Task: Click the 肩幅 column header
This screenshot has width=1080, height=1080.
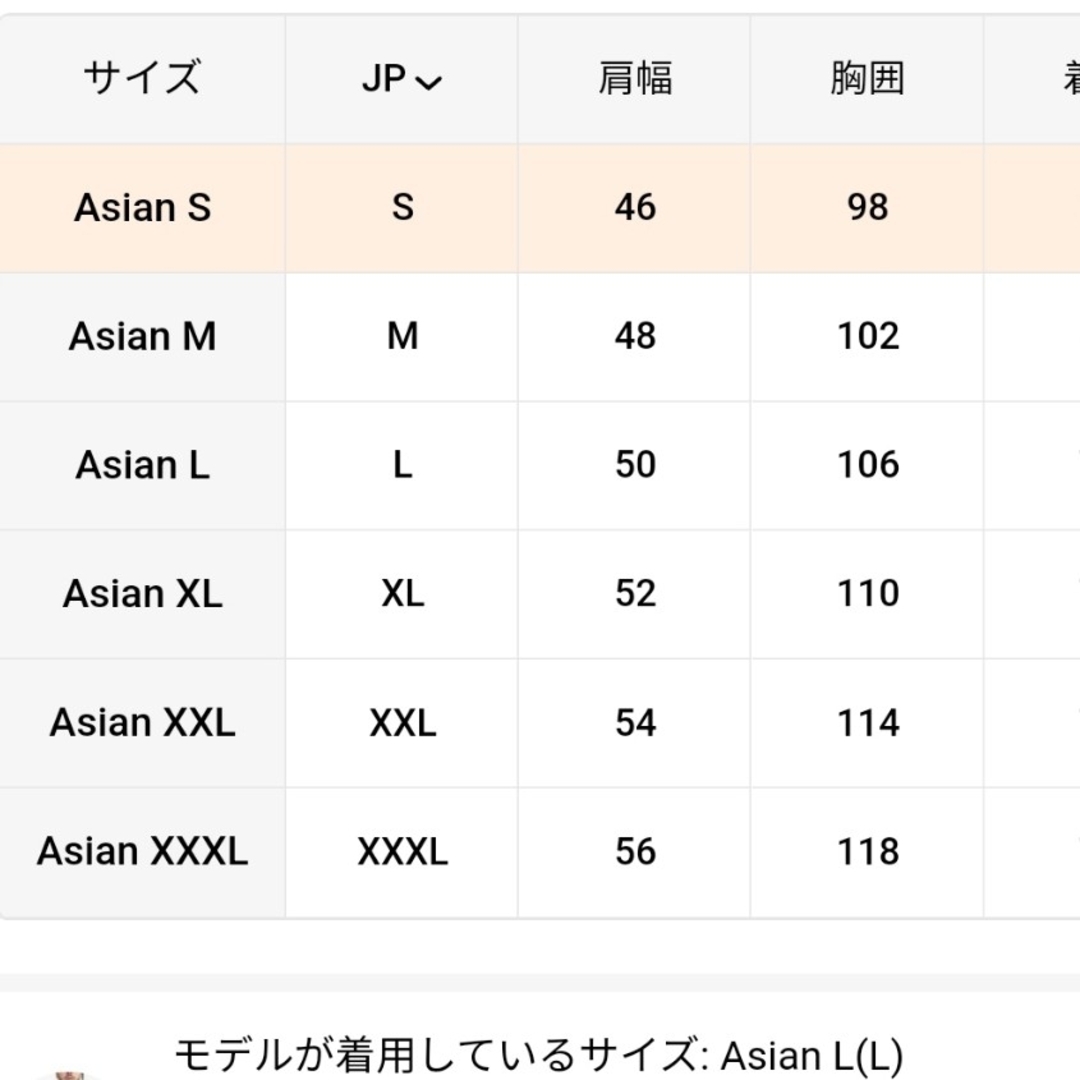Action: coord(634,78)
